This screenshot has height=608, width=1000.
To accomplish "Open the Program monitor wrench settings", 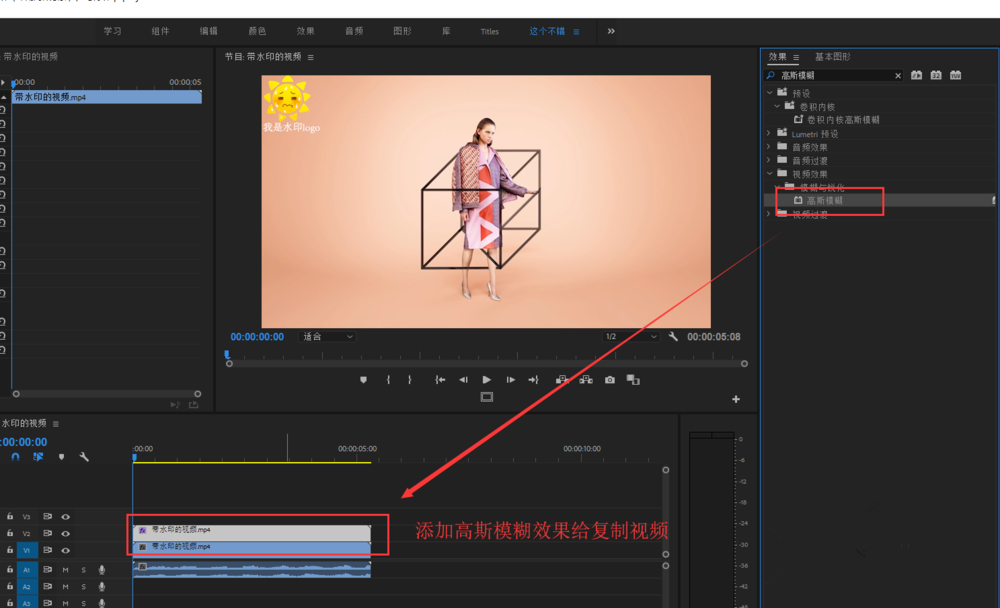I will (673, 337).
